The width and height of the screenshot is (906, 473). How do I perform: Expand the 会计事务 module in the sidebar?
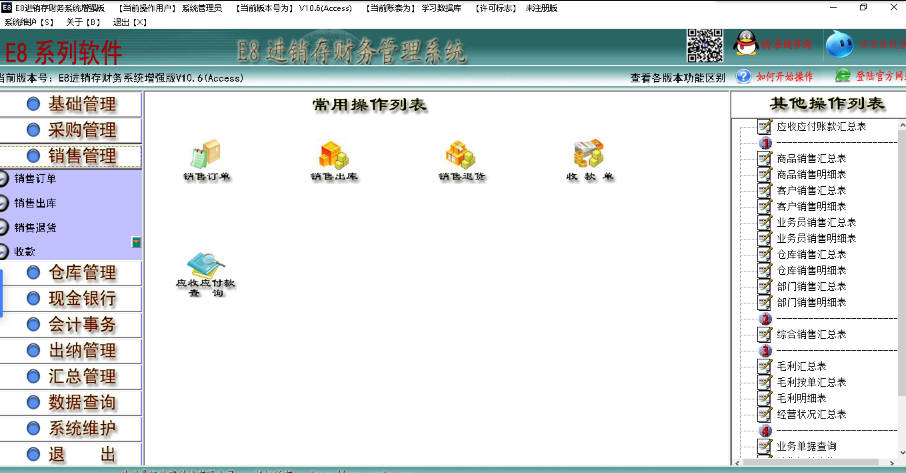pyautogui.click(x=70, y=325)
